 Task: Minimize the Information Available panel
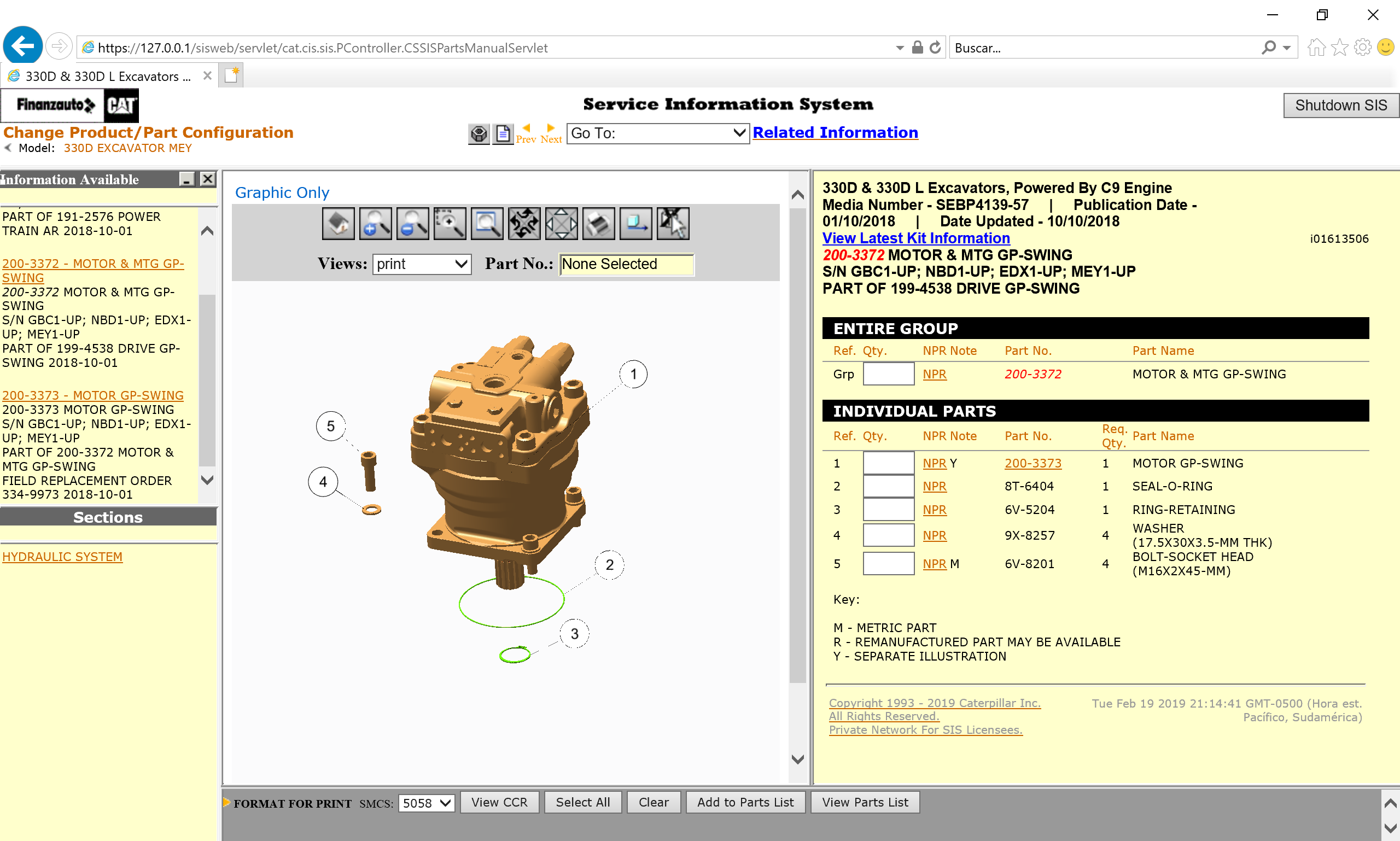186,180
